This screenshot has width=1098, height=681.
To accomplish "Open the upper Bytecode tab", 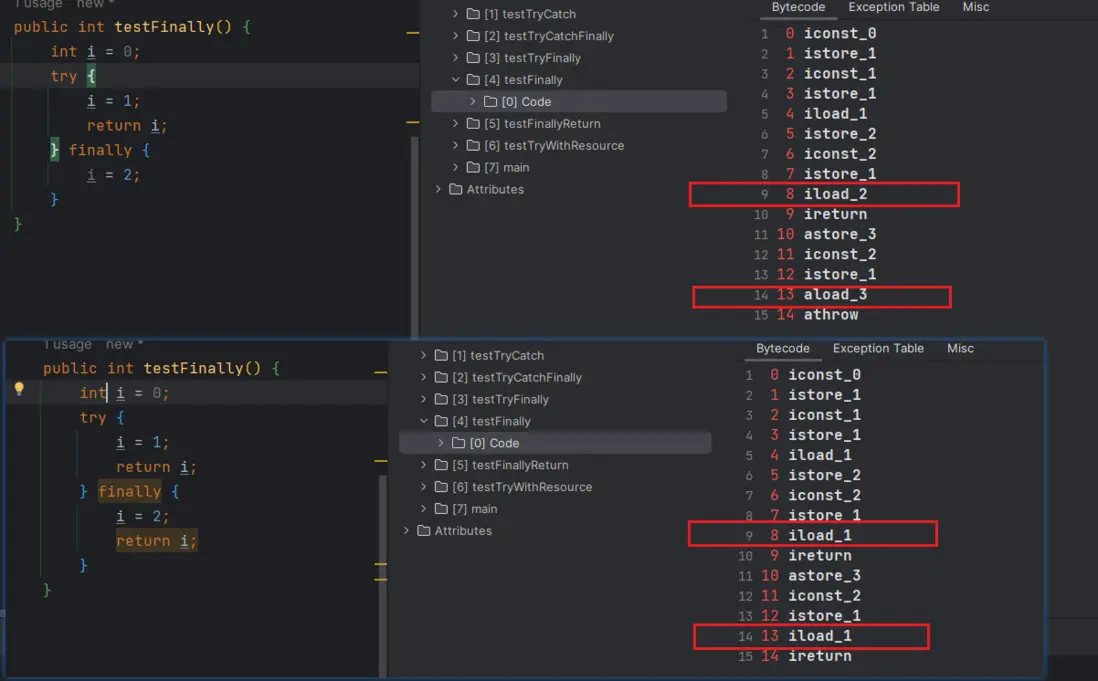I will [798, 7].
